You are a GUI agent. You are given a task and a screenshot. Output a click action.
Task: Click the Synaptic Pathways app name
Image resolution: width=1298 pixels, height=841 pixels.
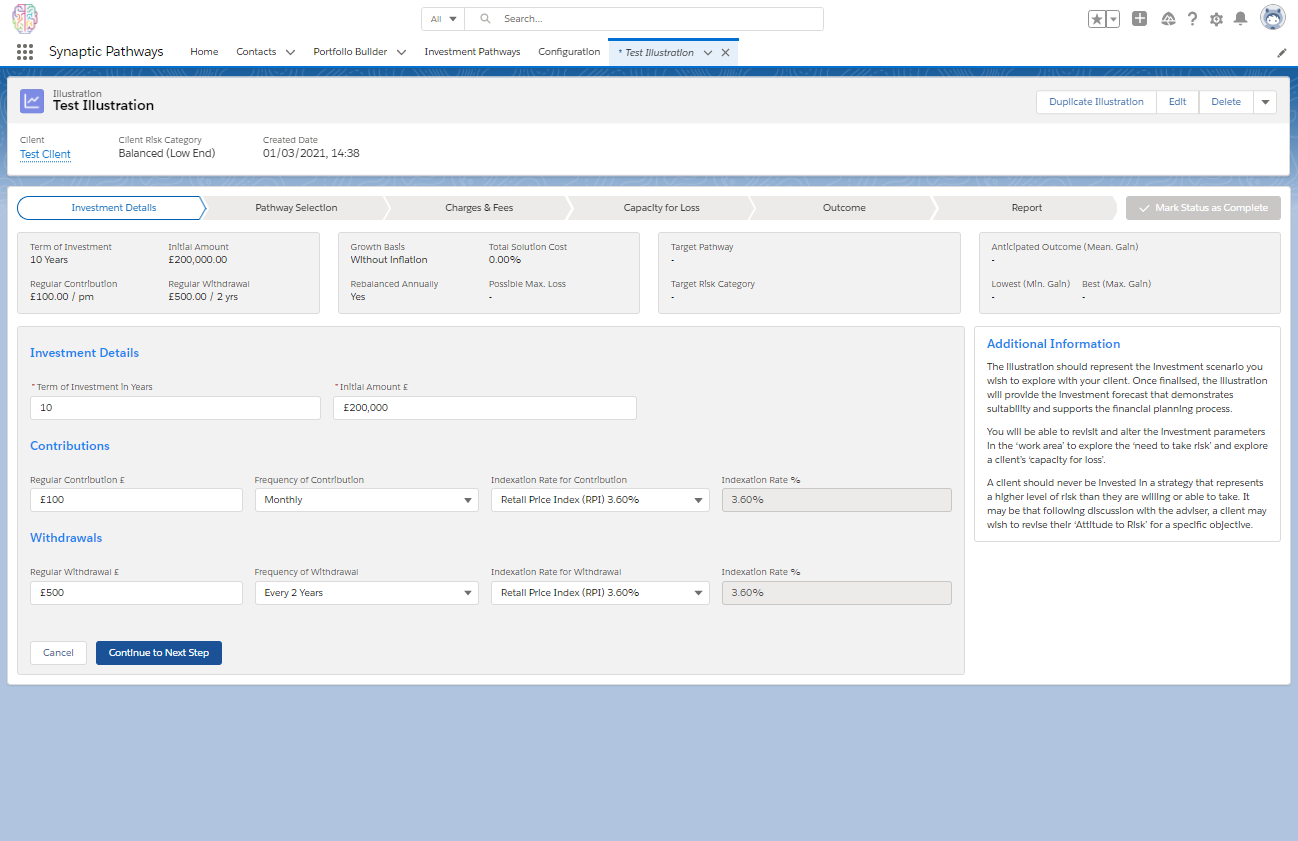pyautogui.click(x=106, y=52)
